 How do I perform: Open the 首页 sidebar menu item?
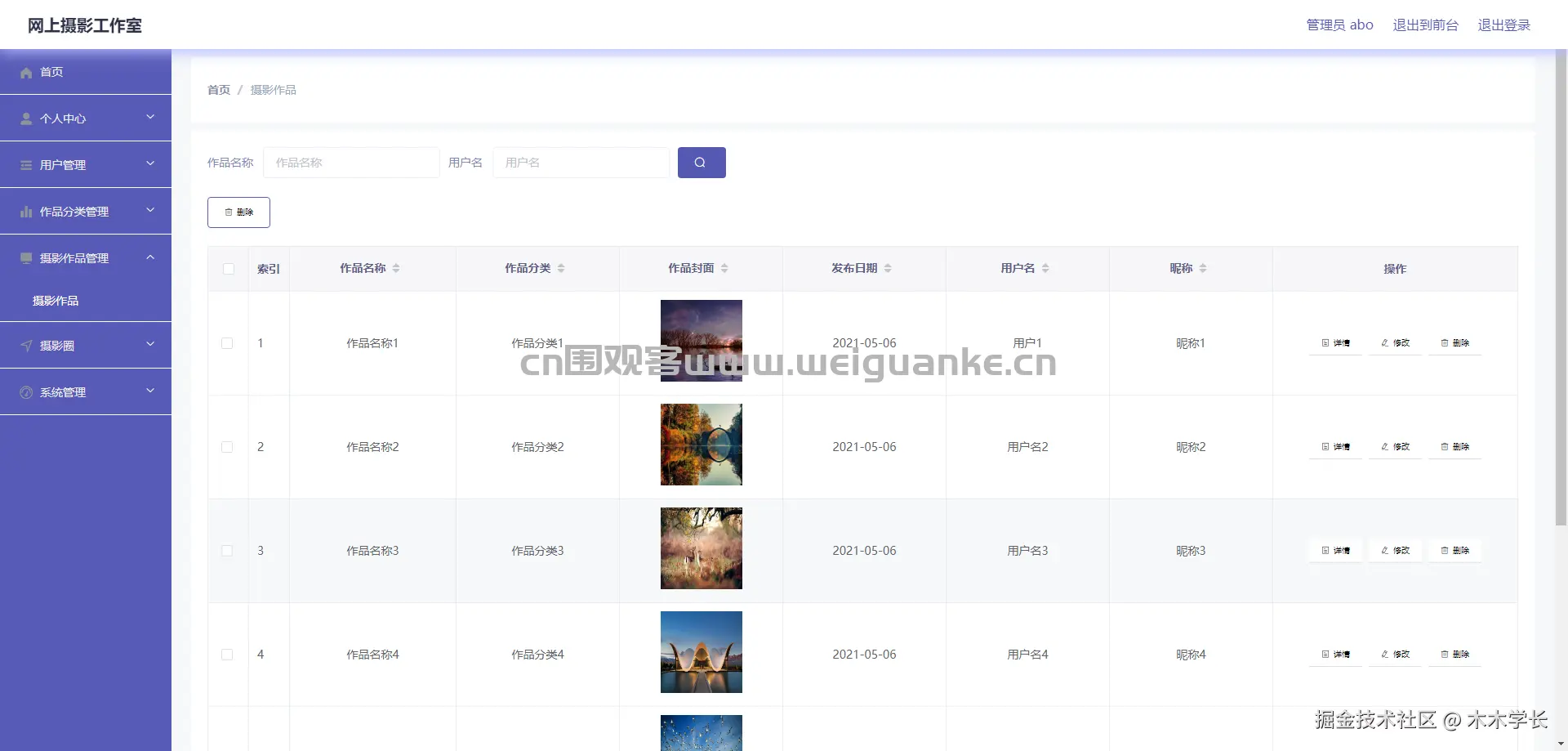click(x=86, y=72)
